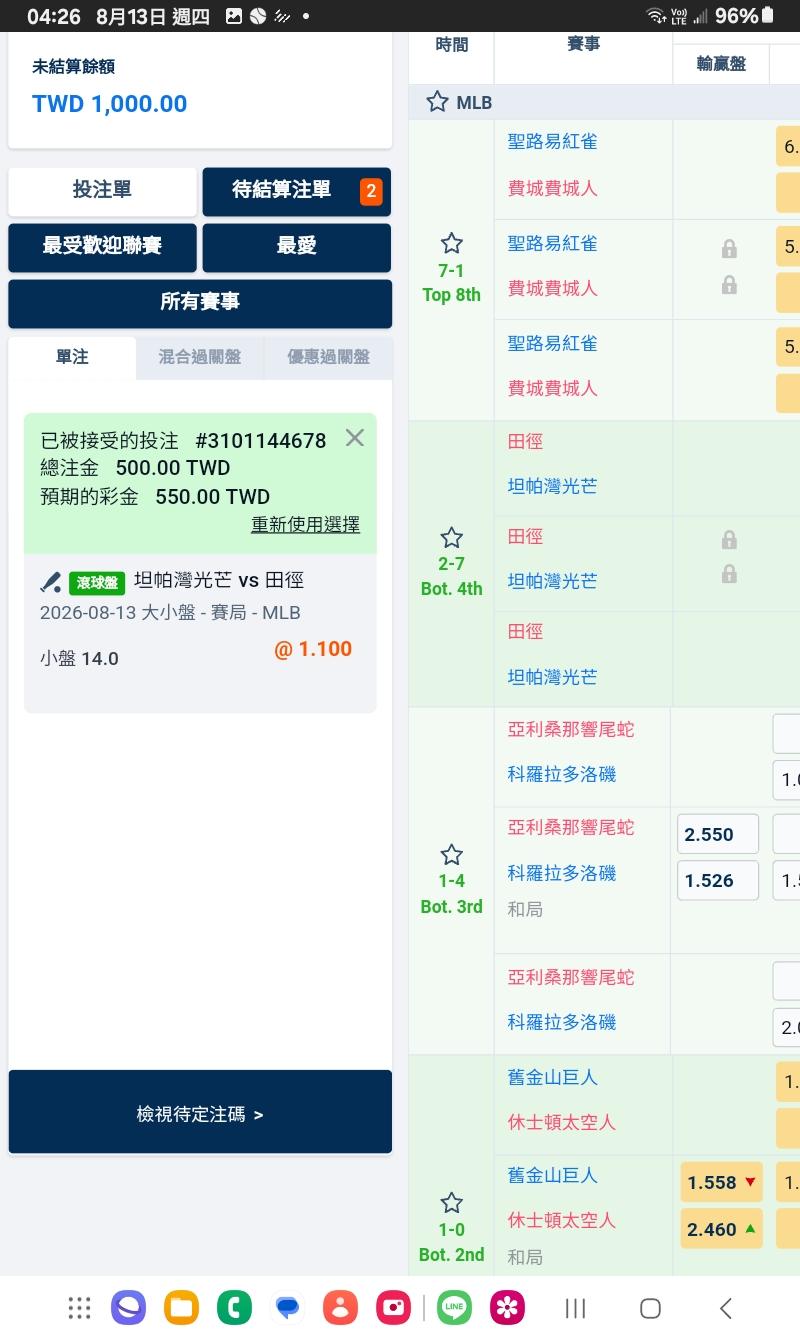Viewport: 800px width, 1340px height.
Task: Click the 時間 column header
Action: (x=451, y=45)
